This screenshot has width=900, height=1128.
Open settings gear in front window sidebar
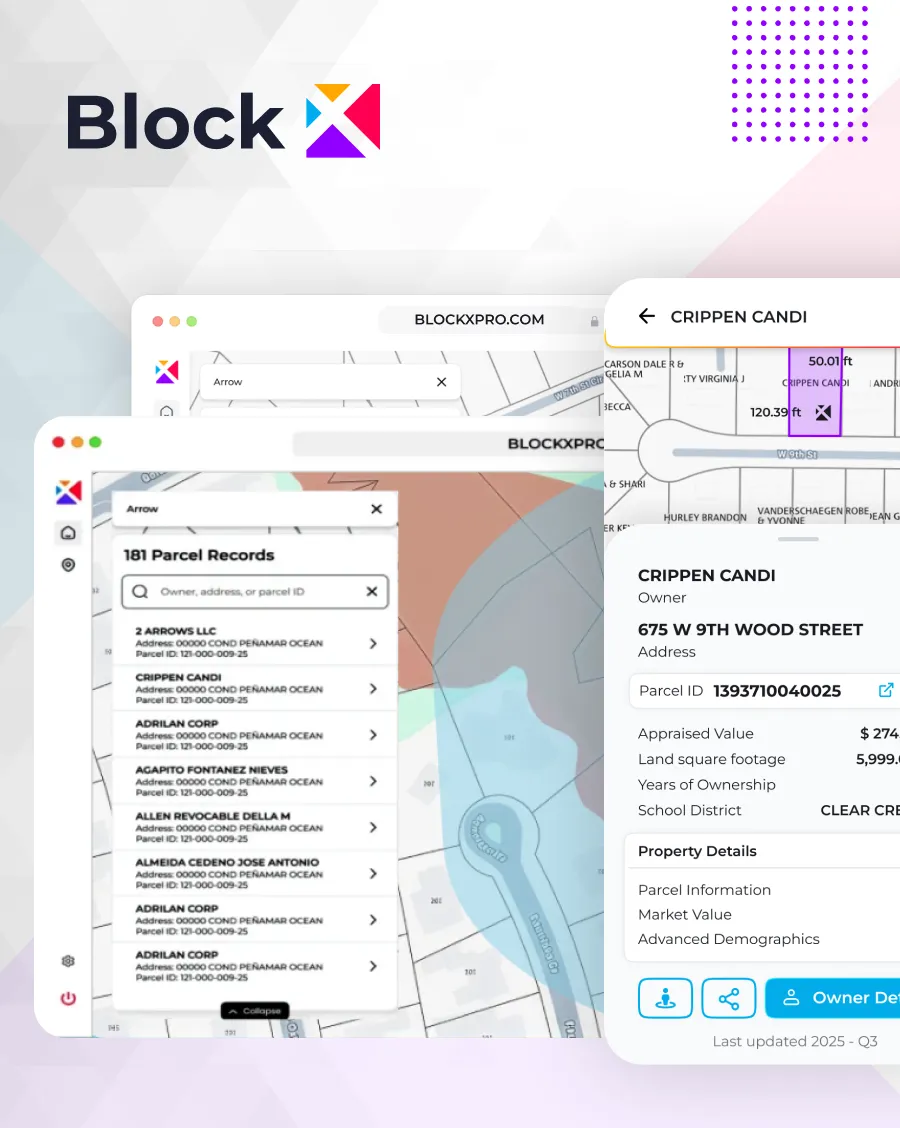68,961
